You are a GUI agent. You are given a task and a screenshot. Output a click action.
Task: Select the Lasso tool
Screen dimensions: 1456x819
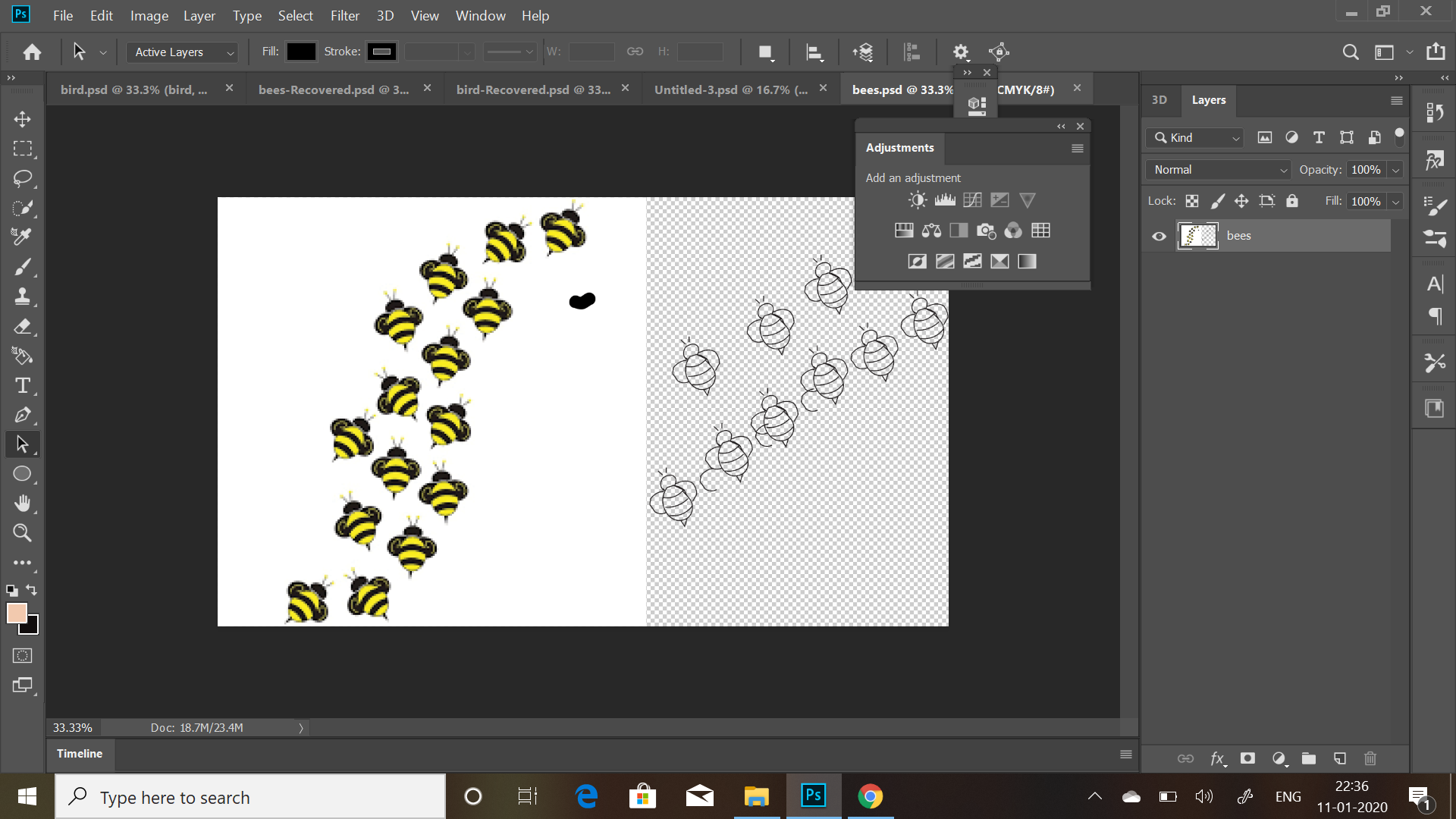click(x=22, y=178)
